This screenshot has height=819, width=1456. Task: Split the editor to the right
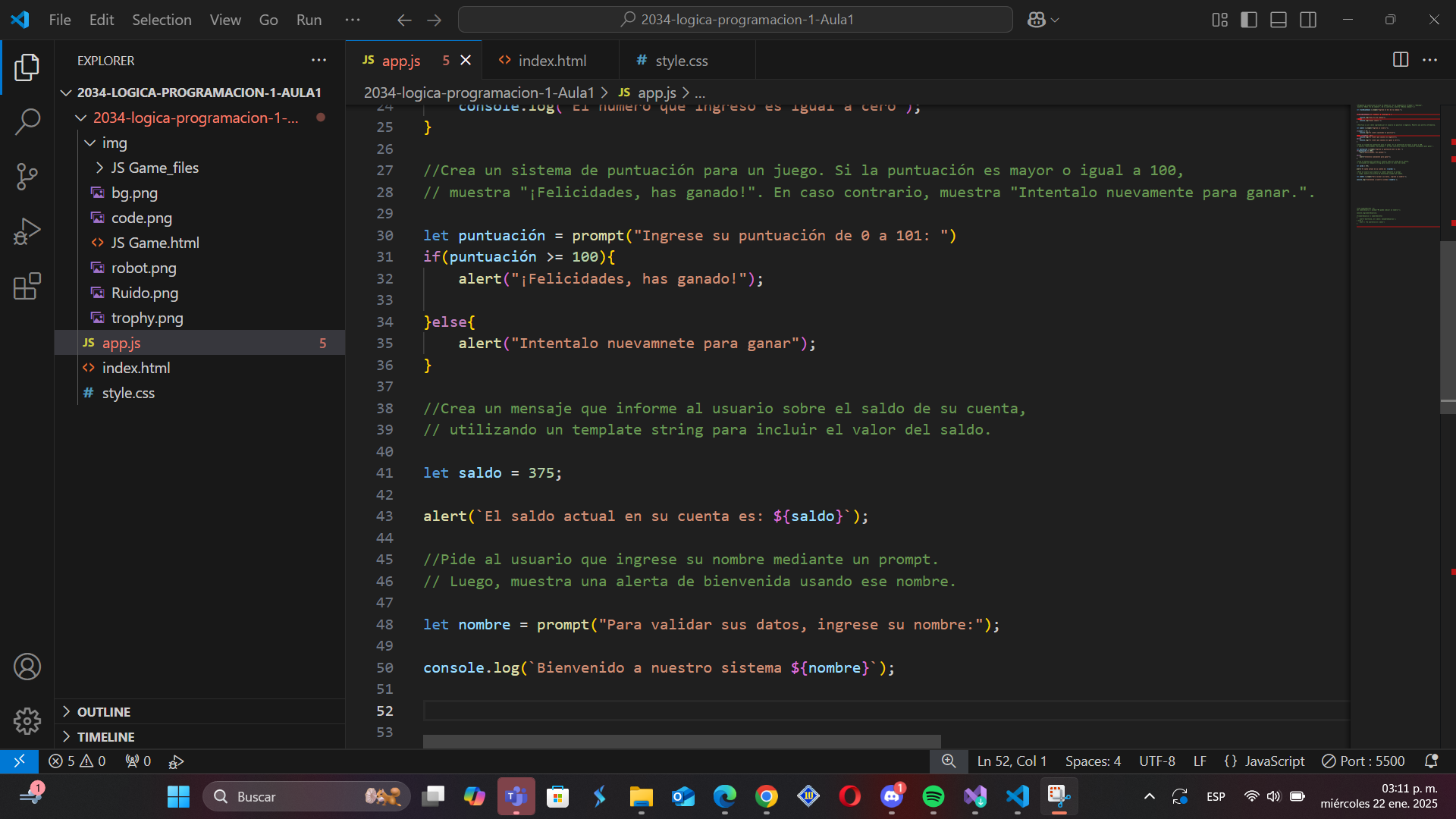tap(1401, 60)
